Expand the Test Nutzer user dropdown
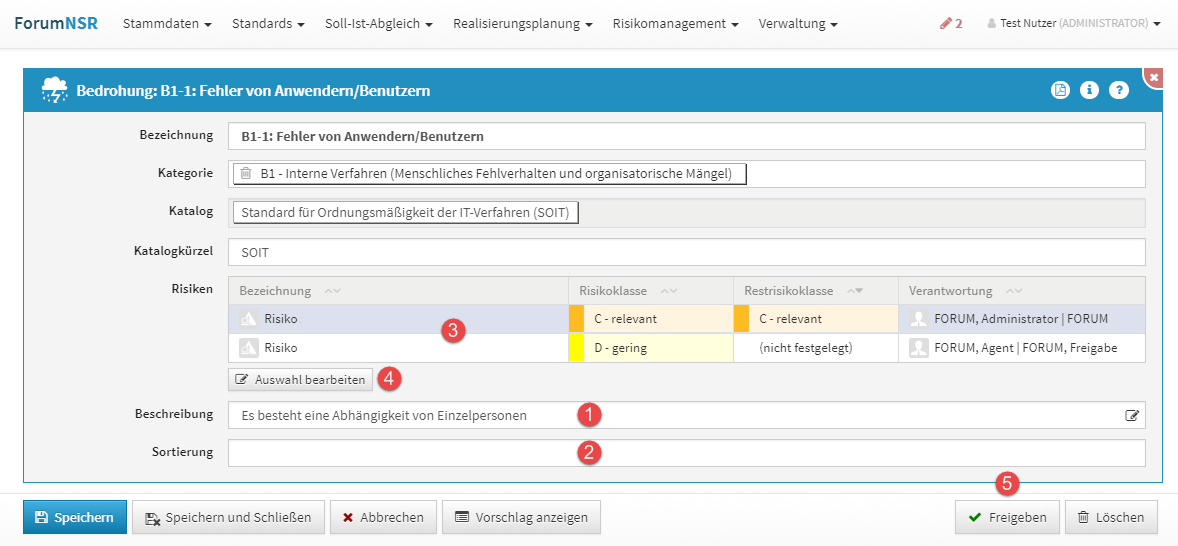The height and width of the screenshot is (546, 1178). click(x=1073, y=23)
